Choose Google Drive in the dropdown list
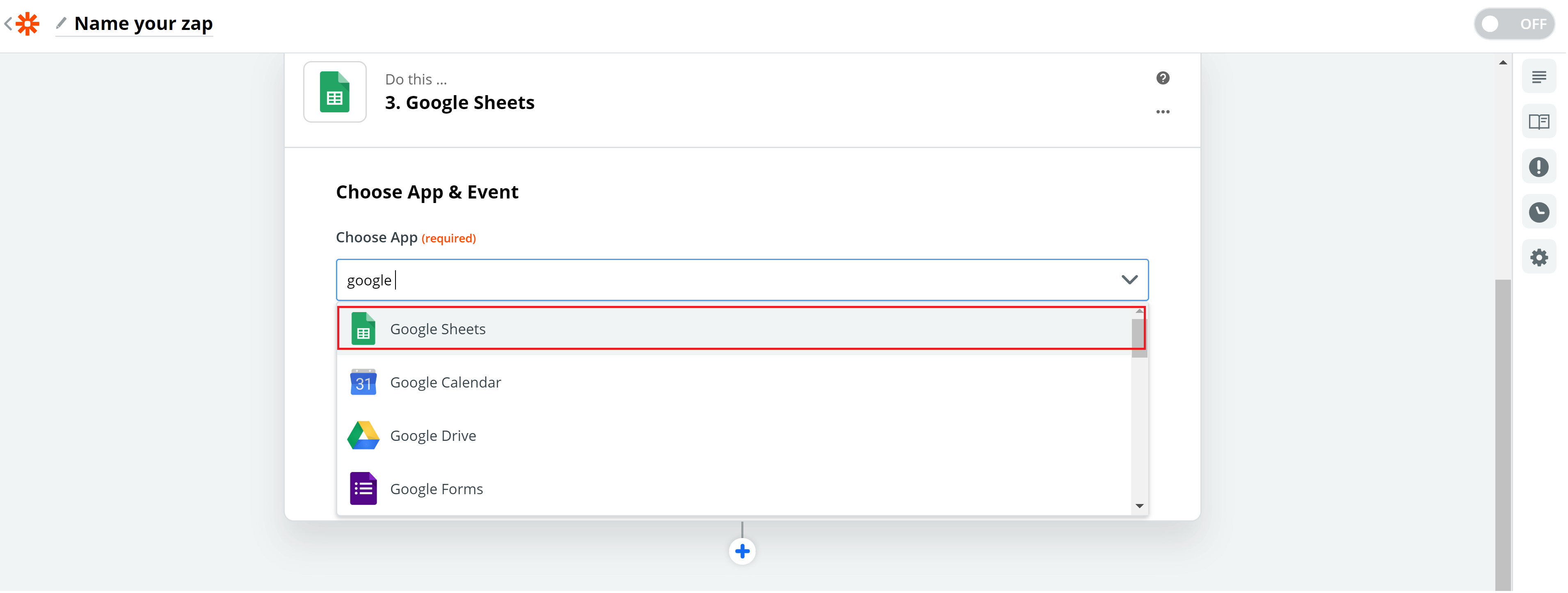Viewport: 1568px width, 593px height. click(x=734, y=436)
